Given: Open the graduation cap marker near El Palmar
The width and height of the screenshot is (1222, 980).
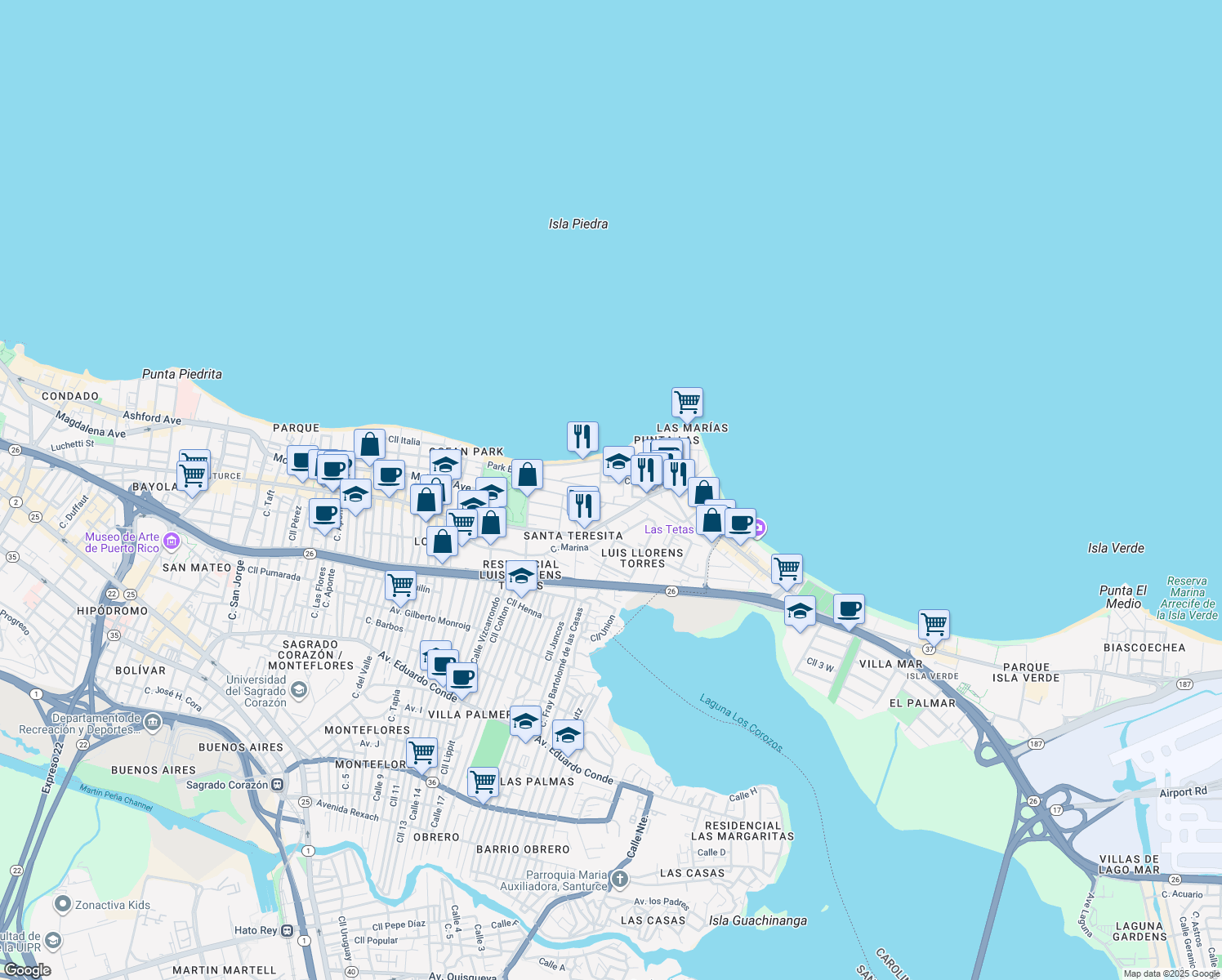Looking at the screenshot, I should [799, 611].
